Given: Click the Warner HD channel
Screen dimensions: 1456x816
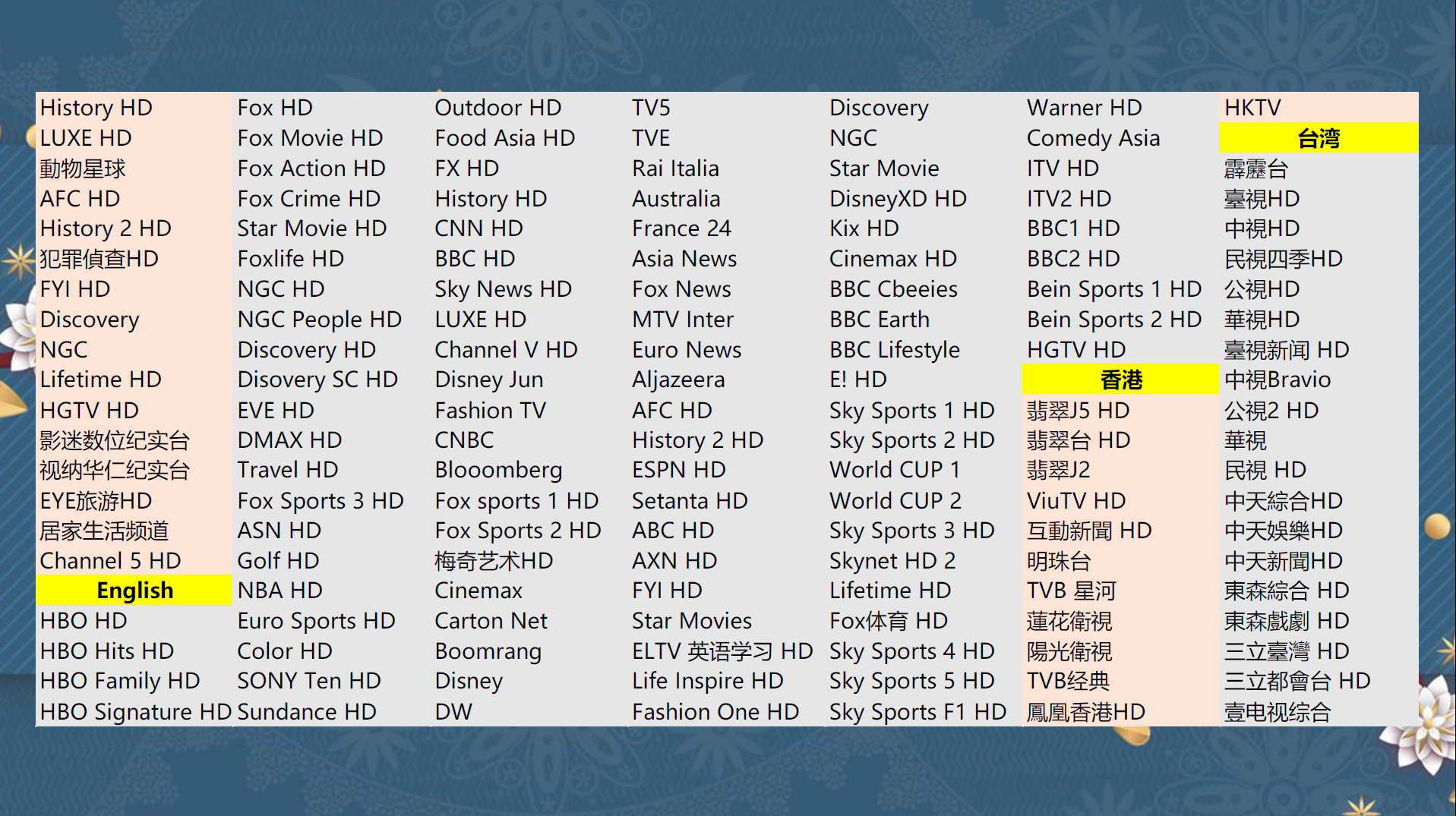Looking at the screenshot, I should [1084, 108].
